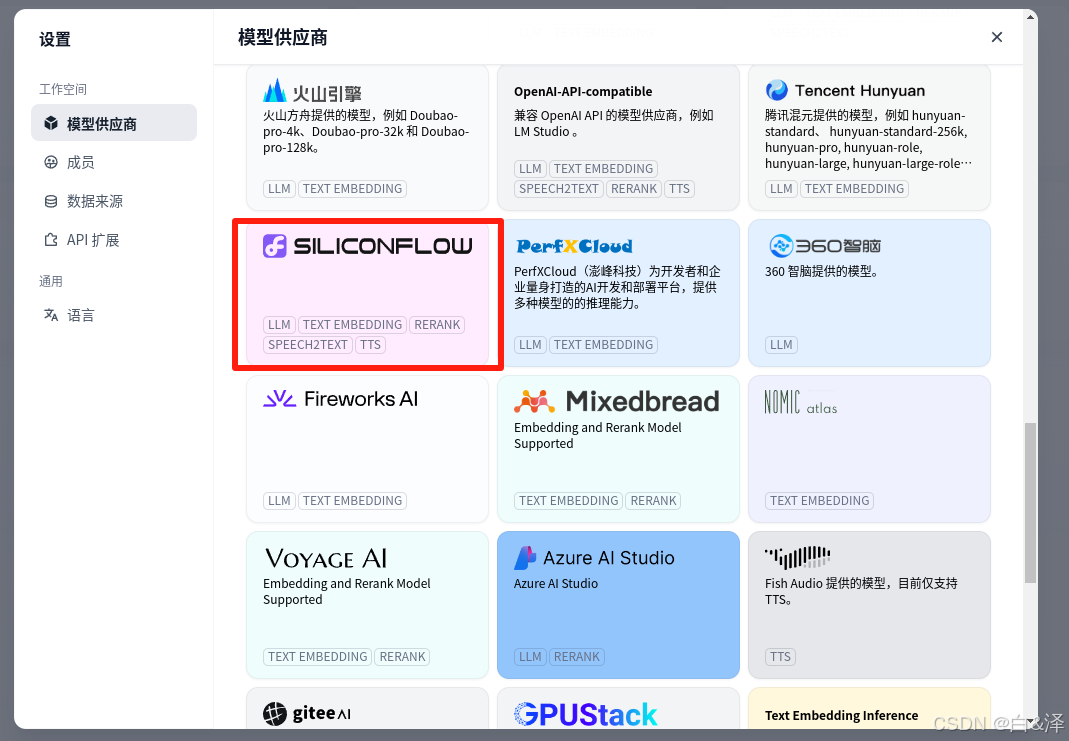Click the Voyage AI logo
1069x741 pixels.
pyautogui.click(x=326, y=558)
